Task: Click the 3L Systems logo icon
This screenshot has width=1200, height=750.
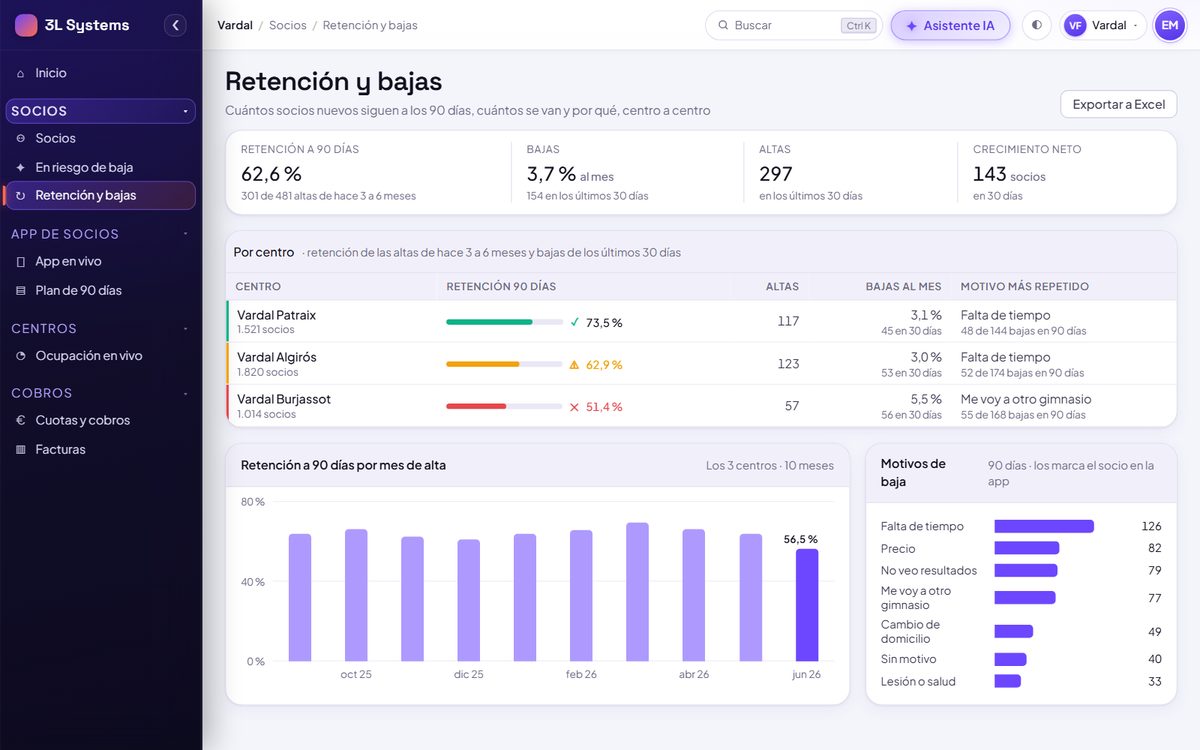Action: pyautogui.click(x=26, y=25)
